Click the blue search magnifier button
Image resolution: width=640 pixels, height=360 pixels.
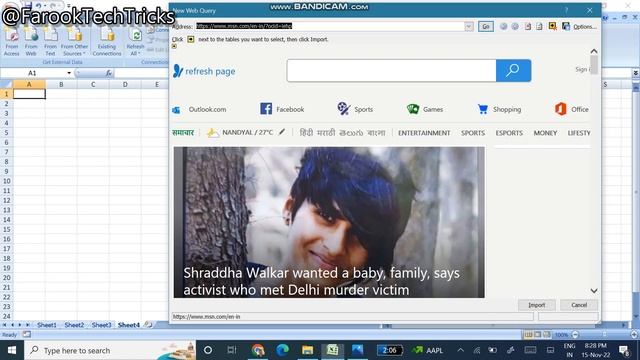(513, 71)
